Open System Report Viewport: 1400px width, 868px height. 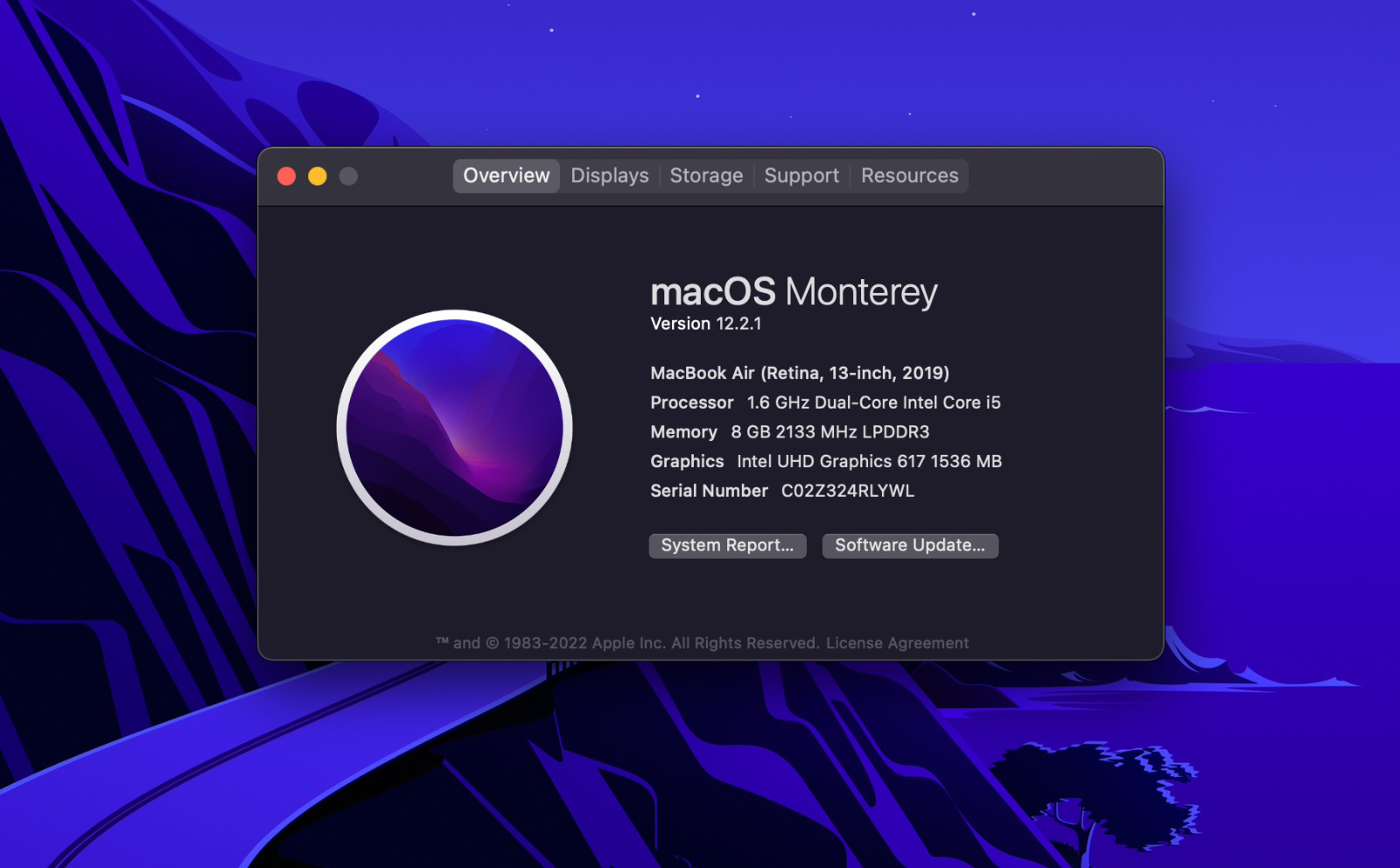[727, 545]
